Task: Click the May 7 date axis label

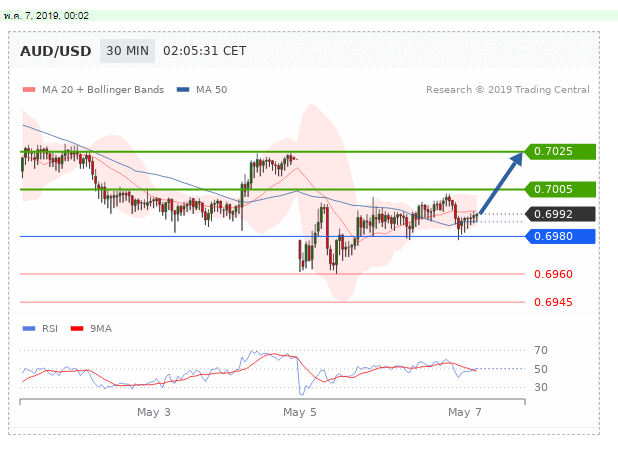Action: [x=465, y=413]
